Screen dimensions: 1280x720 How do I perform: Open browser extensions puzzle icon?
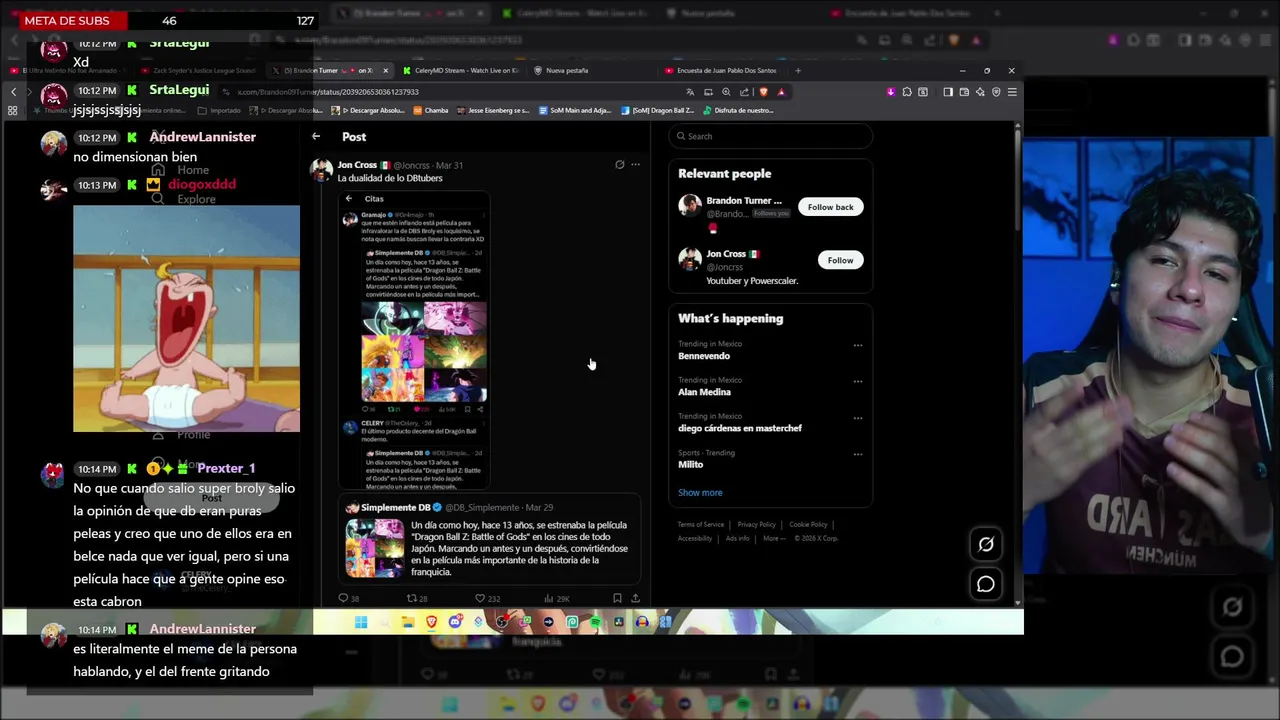(907, 92)
